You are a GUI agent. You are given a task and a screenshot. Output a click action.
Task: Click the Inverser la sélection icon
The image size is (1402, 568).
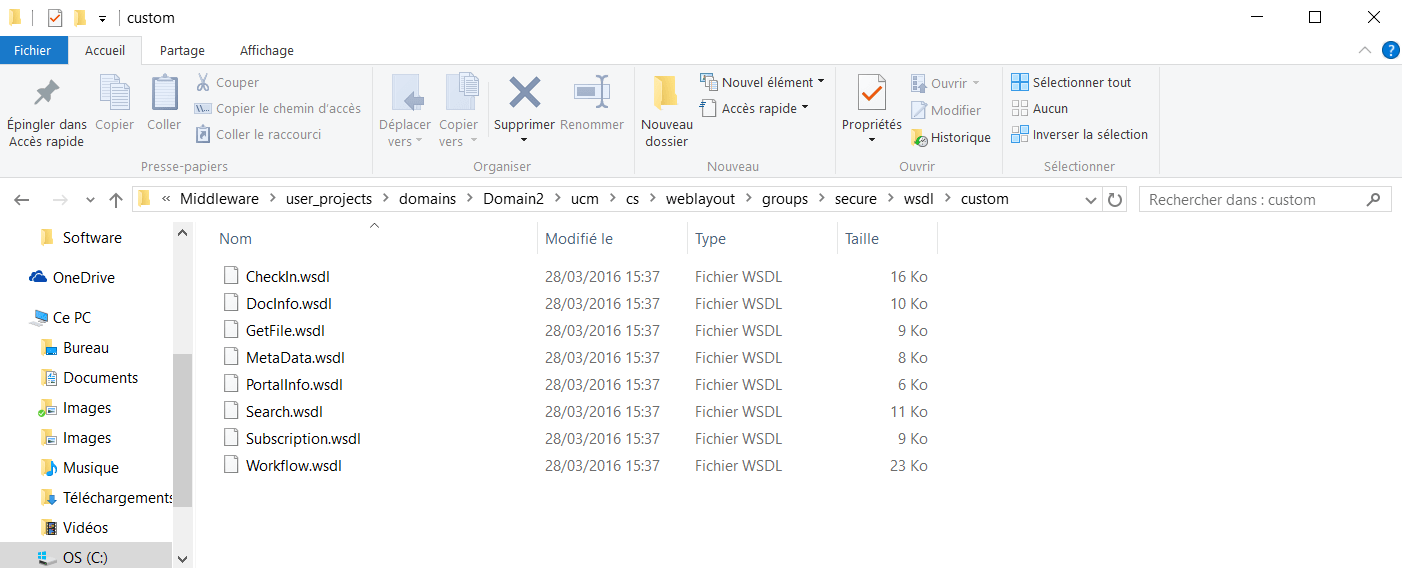[1019, 134]
